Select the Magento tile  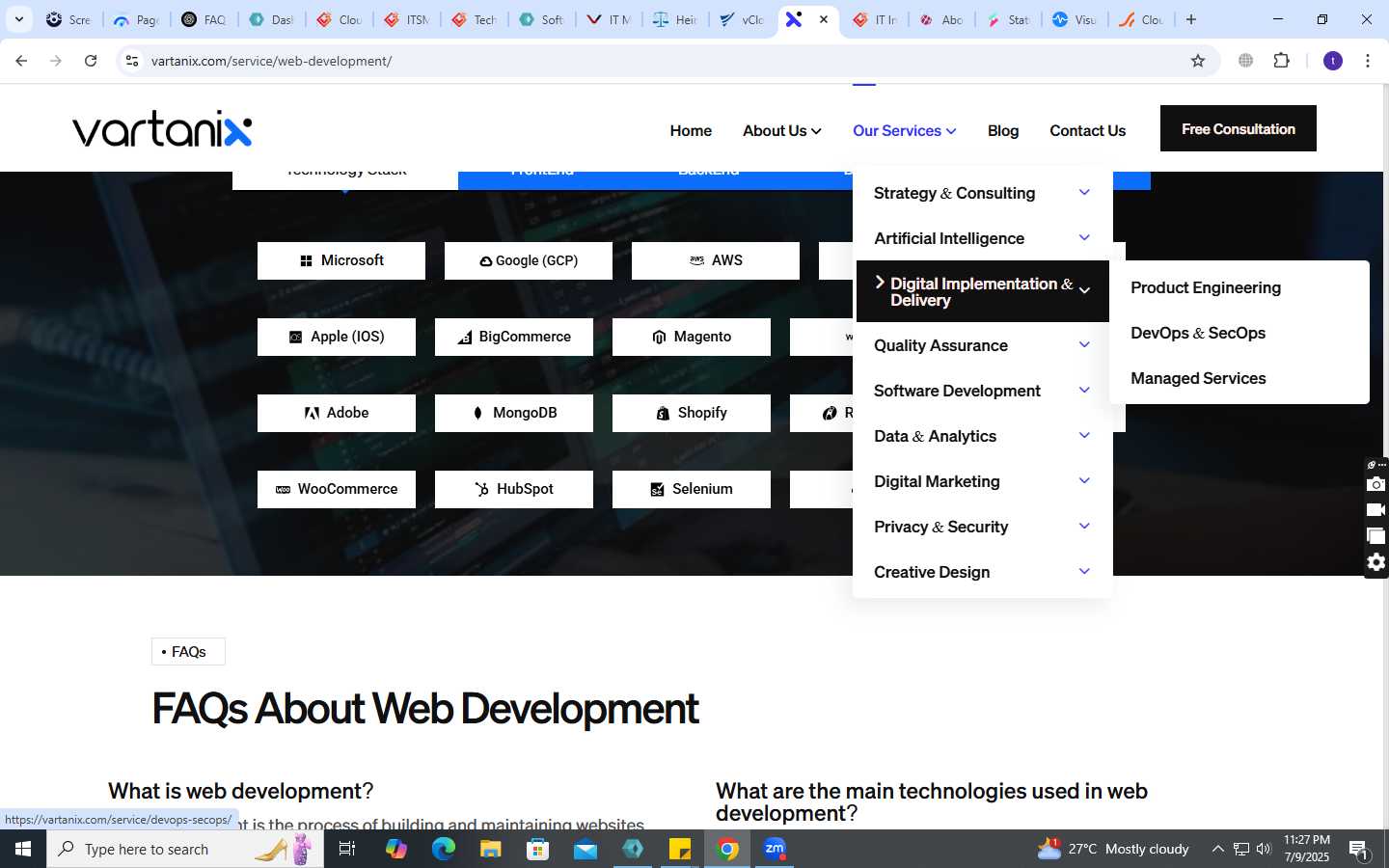click(692, 337)
